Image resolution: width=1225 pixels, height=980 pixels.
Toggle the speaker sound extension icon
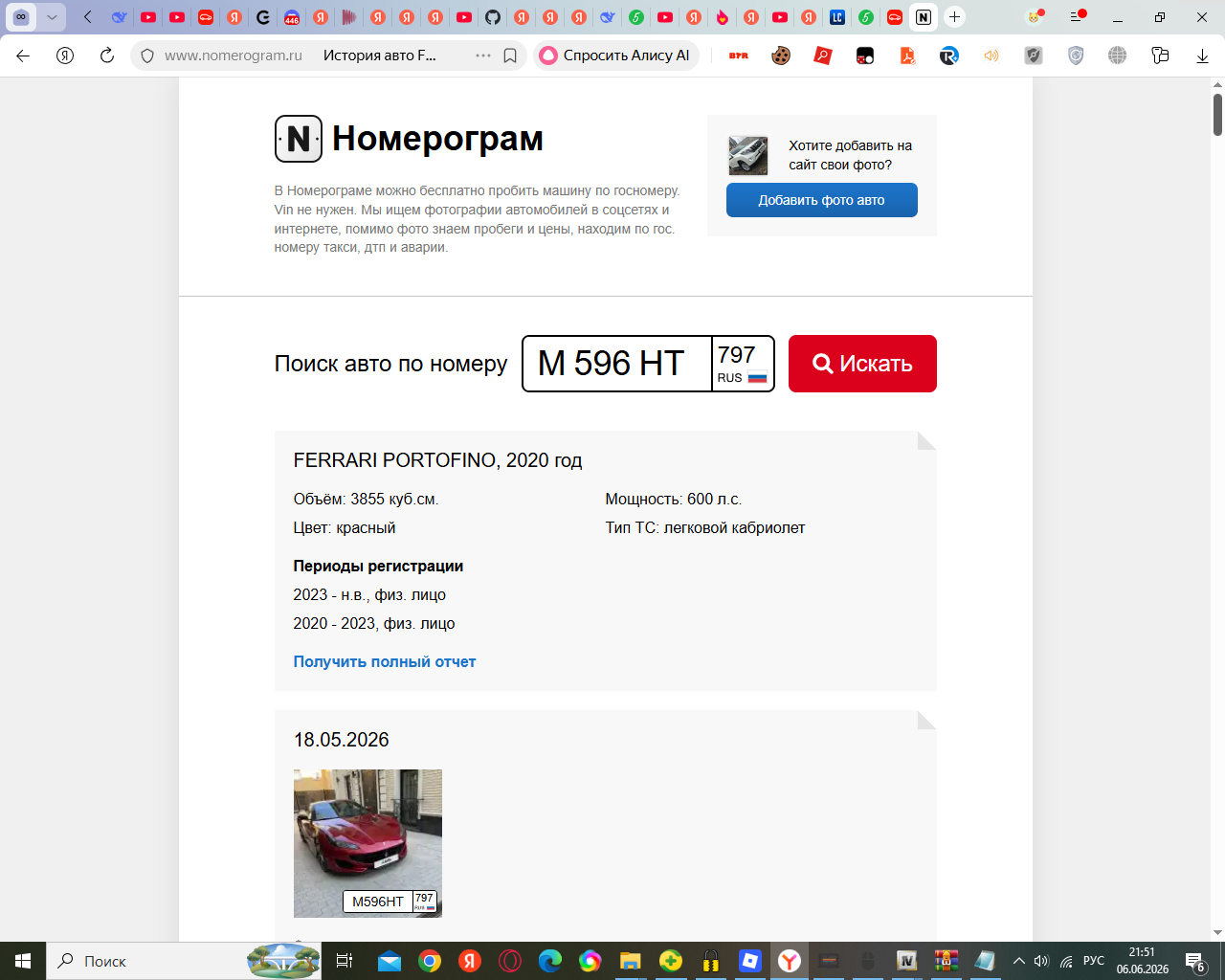click(x=991, y=56)
